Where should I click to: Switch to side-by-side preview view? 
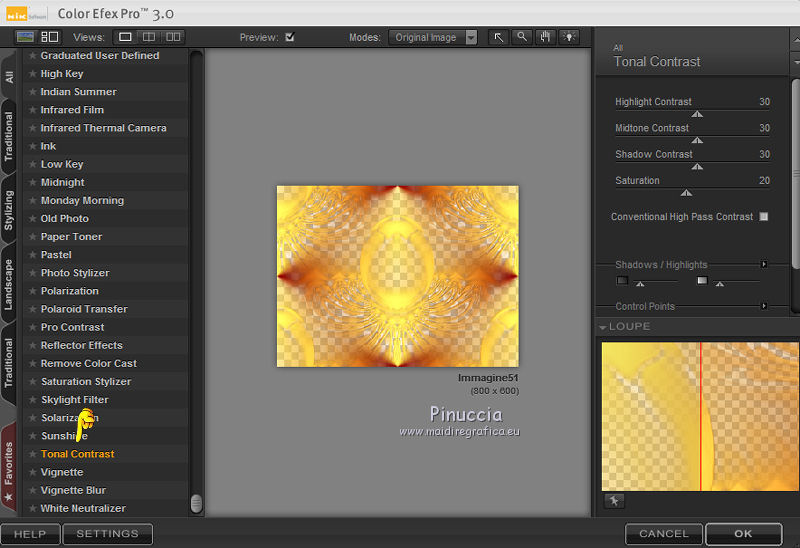point(174,37)
